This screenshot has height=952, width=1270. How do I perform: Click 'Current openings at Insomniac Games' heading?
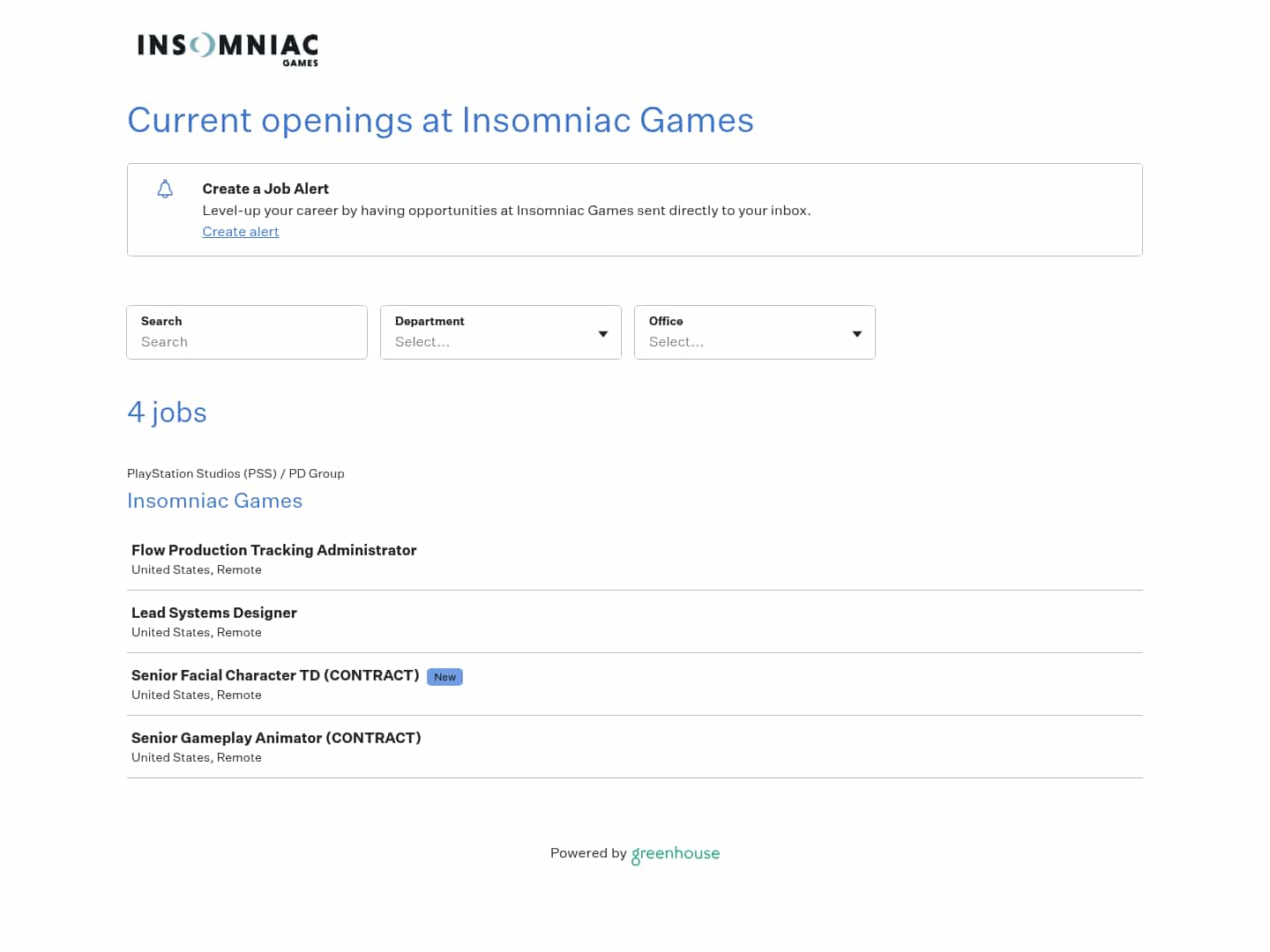pyautogui.click(x=440, y=120)
